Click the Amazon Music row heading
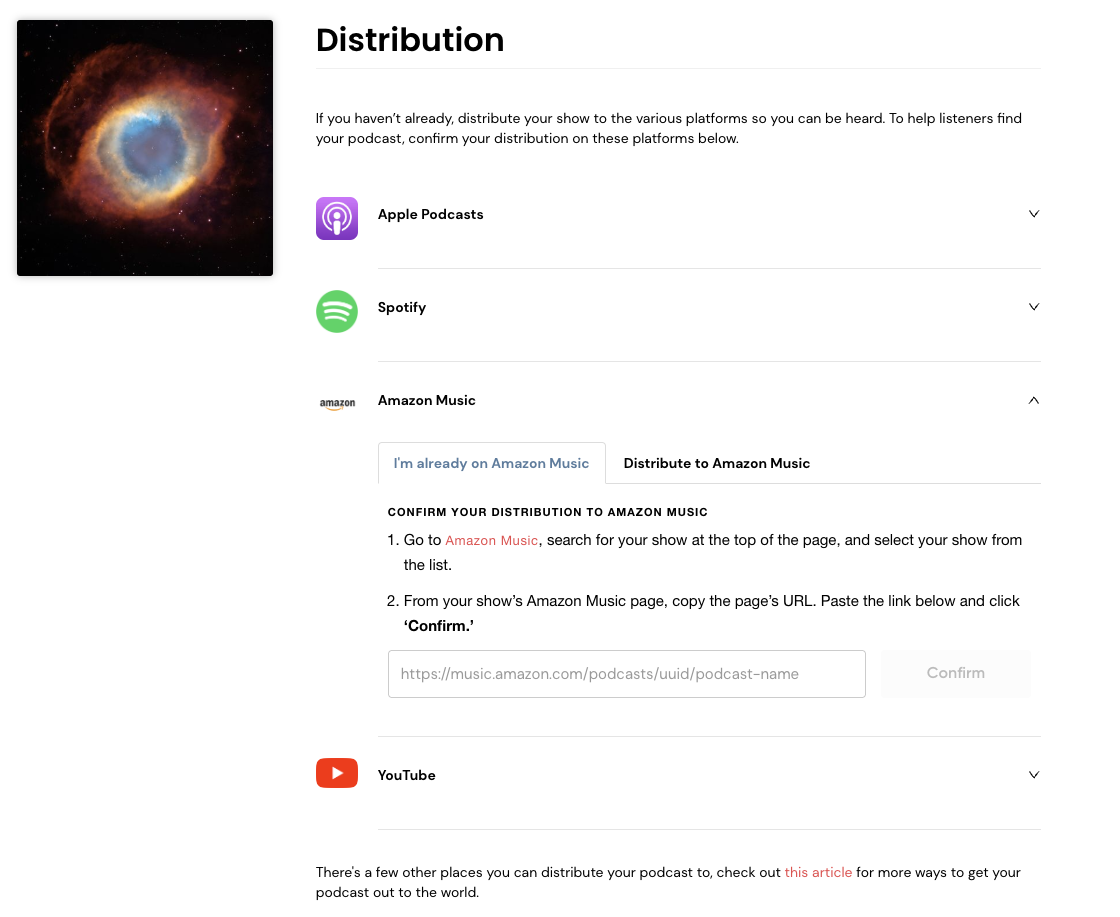The image size is (1120, 917). tap(426, 400)
